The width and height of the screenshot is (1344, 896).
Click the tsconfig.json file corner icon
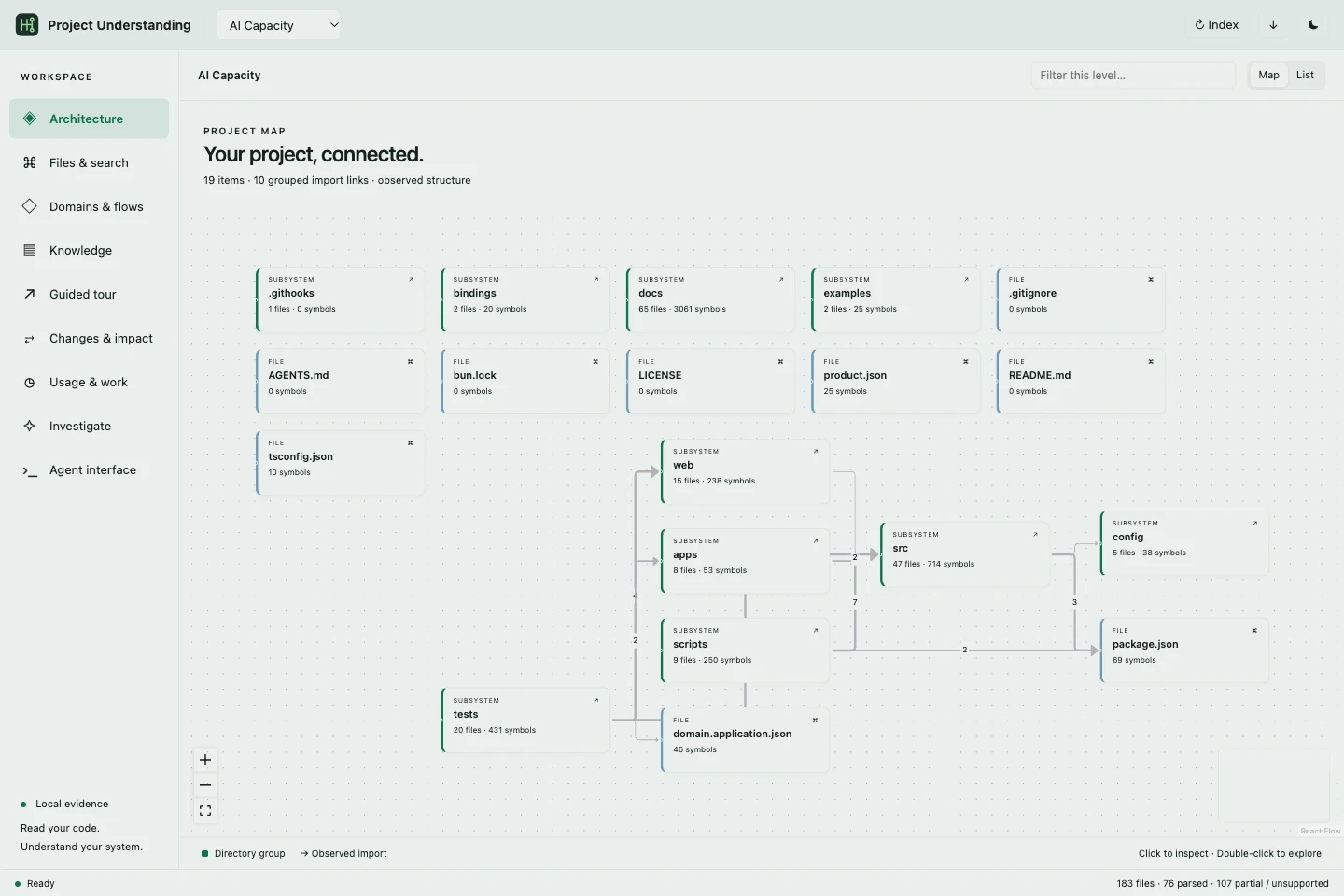(410, 442)
